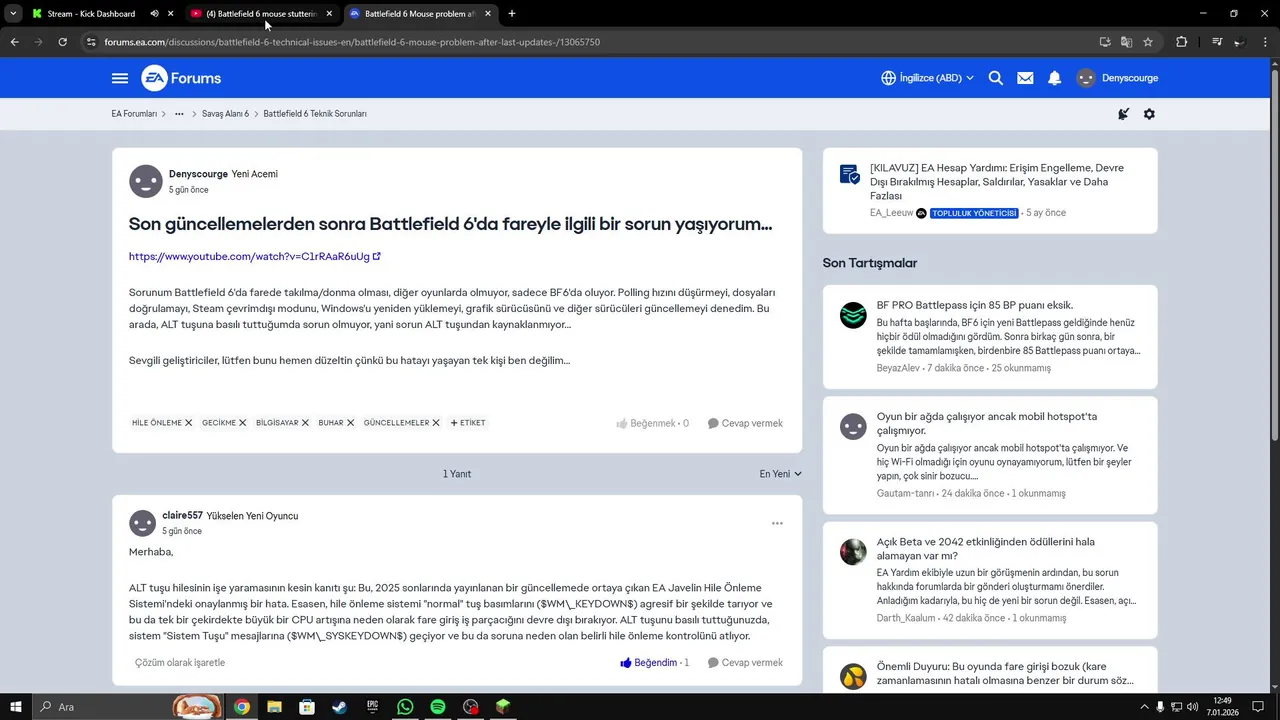Open BF PRO Battlepass 85 BP discussion
The image size is (1280, 720).
975,305
